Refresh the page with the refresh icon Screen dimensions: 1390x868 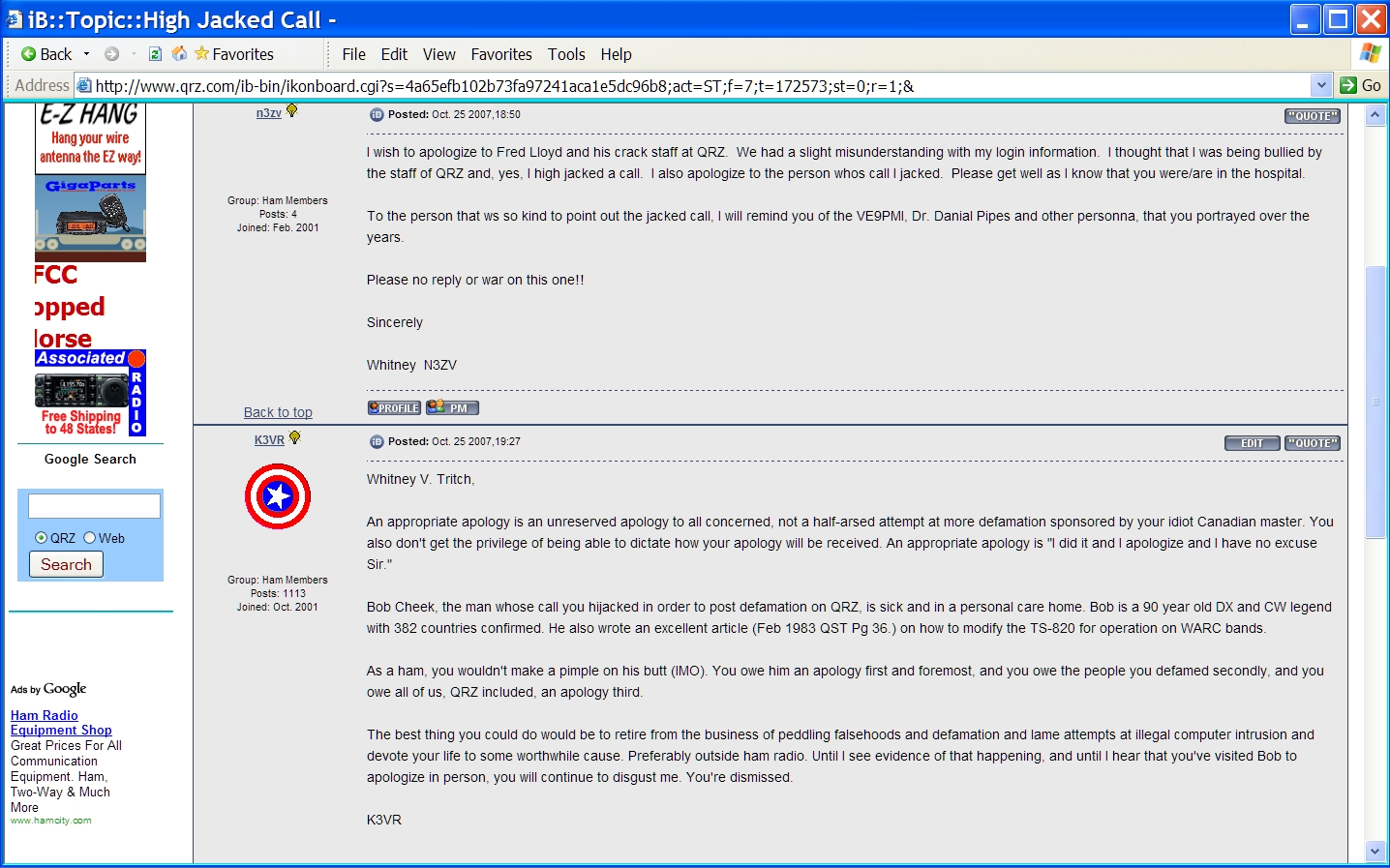[155, 54]
